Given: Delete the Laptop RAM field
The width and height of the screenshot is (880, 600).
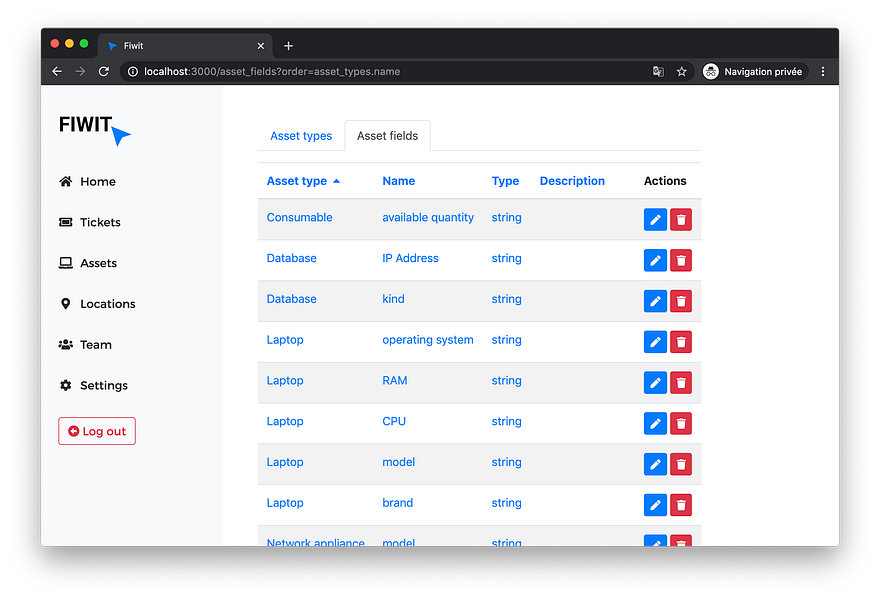Looking at the screenshot, I should (681, 383).
